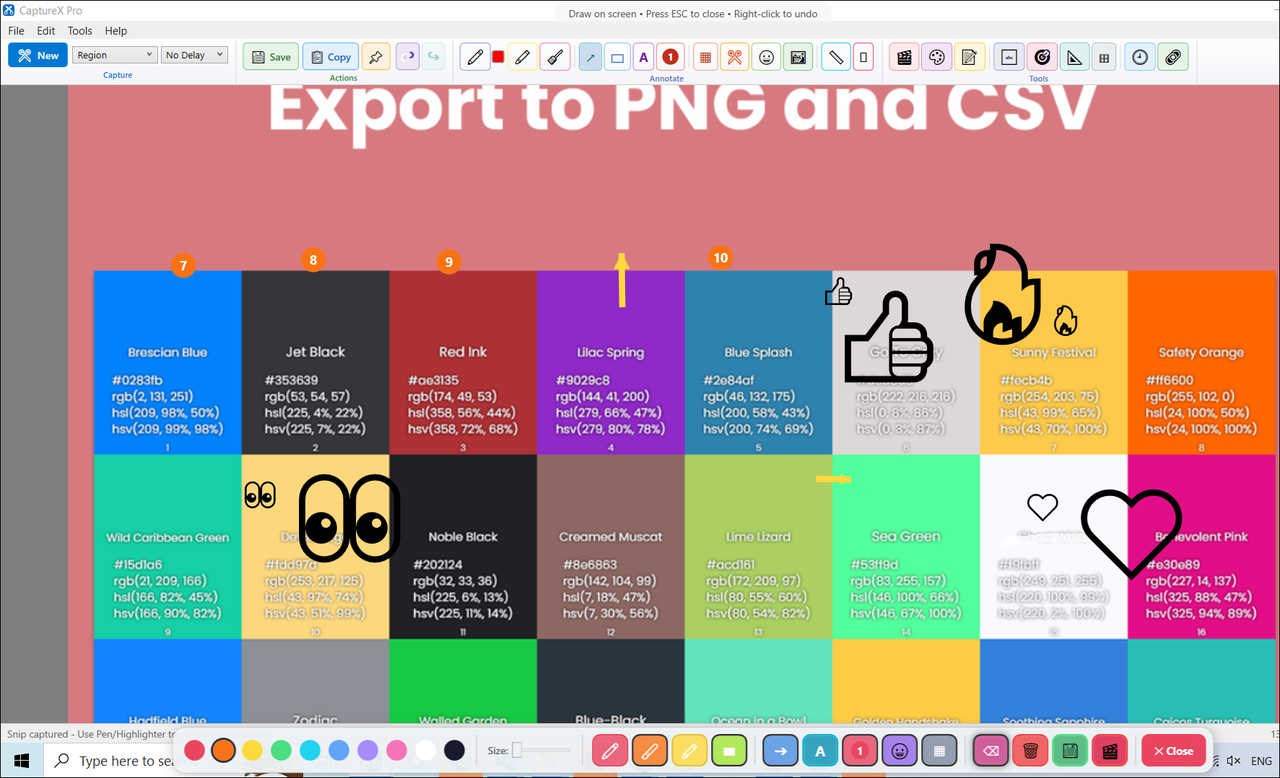This screenshot has height=778, width=1280.
Task: Choose the cyan color in drawing bar
Action: pyautogui.click(x=310, y=750)
